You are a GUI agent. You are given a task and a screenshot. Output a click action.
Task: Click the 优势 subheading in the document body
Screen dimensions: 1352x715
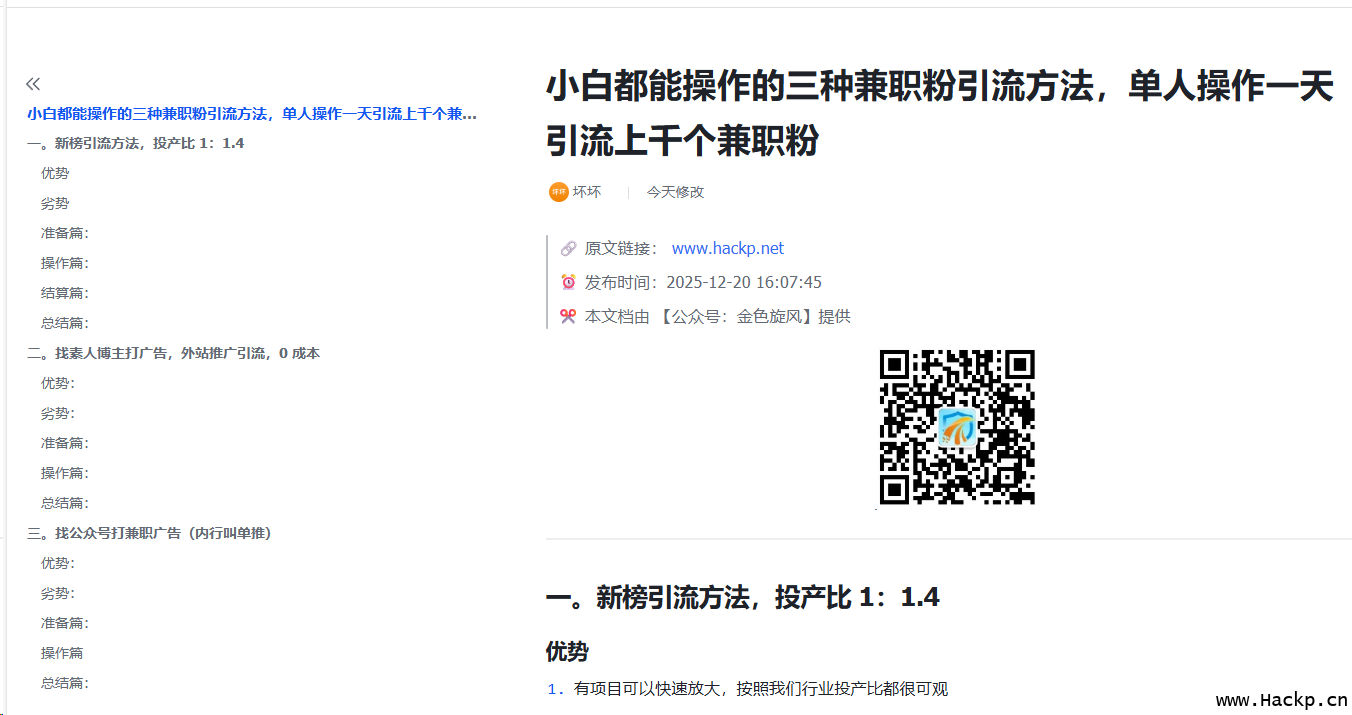tap(567, 652)
